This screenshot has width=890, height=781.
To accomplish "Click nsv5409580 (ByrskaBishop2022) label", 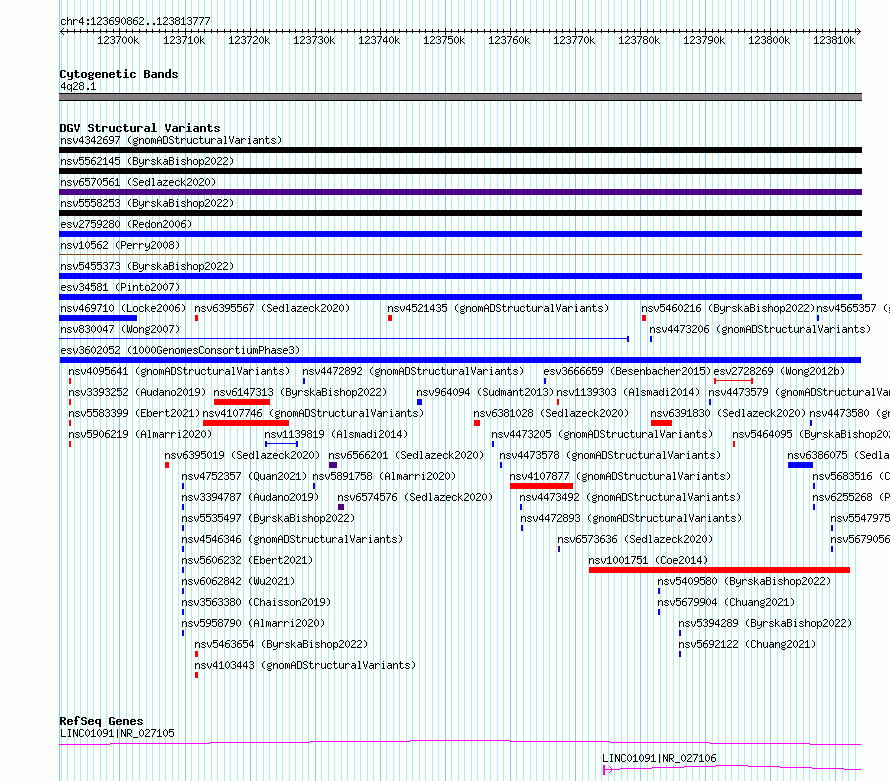I will coord(744,581).
